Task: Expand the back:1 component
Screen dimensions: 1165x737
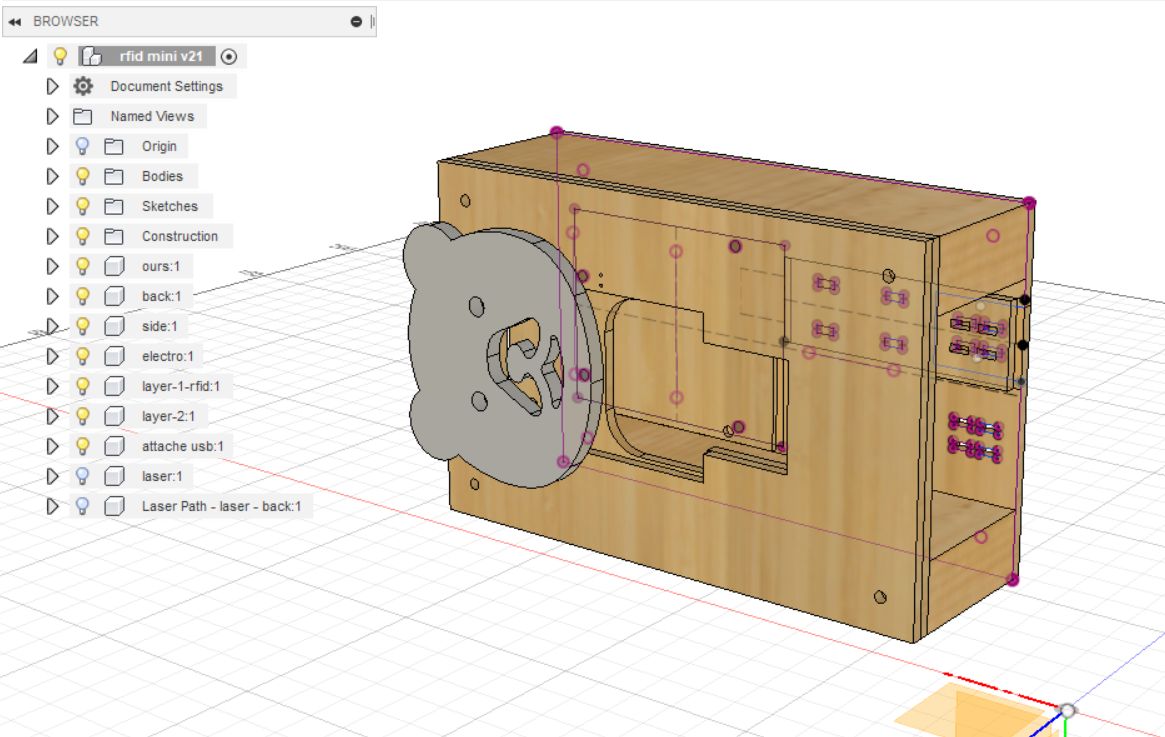Action: point(52,296)
